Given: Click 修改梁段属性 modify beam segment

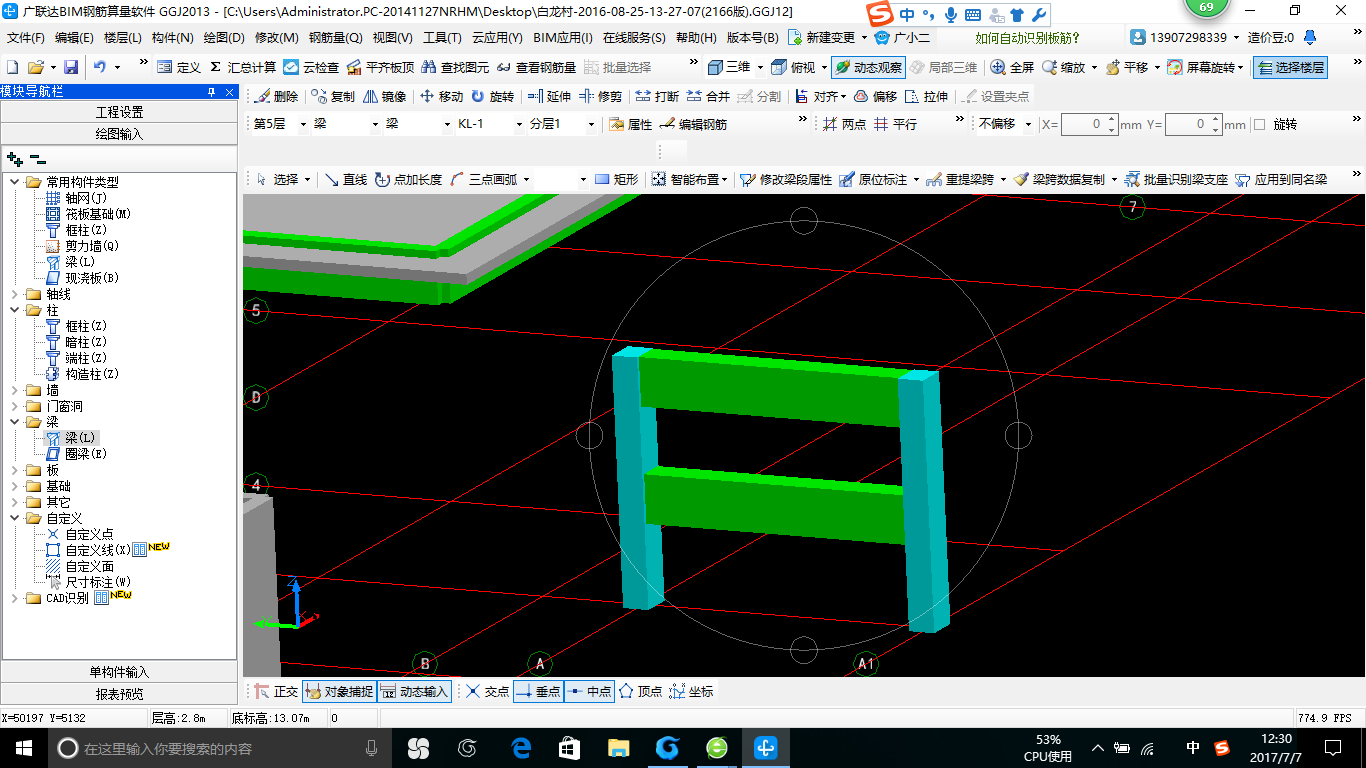Looking at the screenshot, I should pyautogui.click(x=786, y=180).
